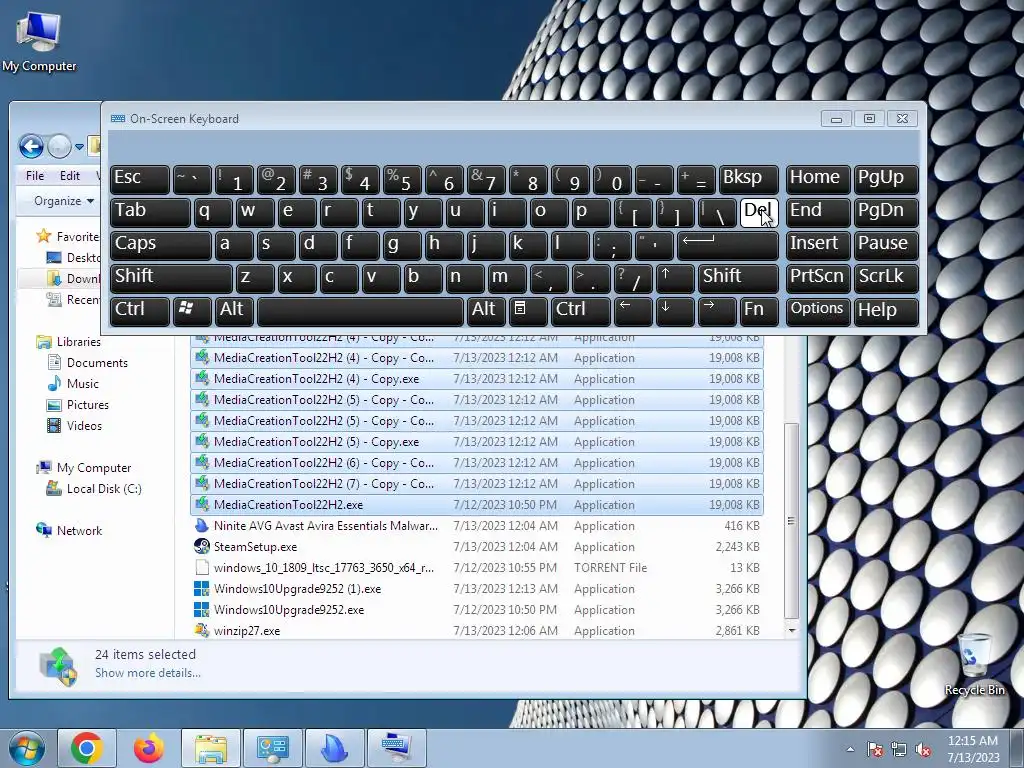Image resolution: width=1024 pixels, height=768 pixels.
Task: Click Explorer Back navigation arrow
Action: 31,146
